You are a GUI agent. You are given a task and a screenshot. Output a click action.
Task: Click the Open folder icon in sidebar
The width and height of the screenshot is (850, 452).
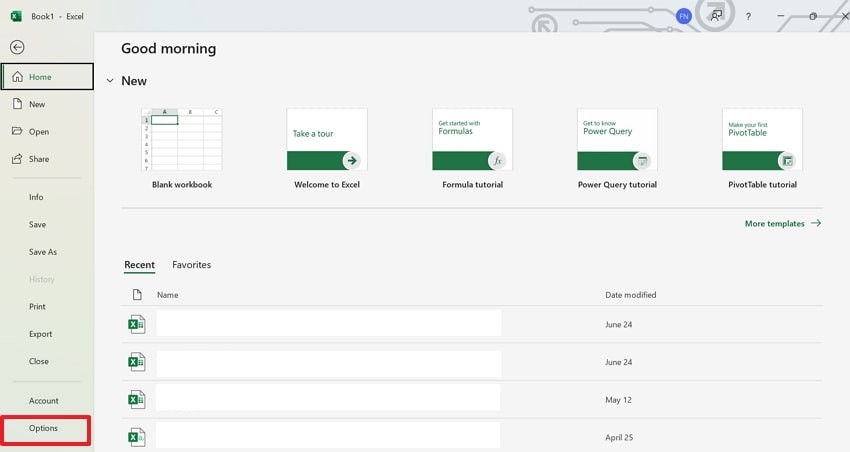(17, 131)
